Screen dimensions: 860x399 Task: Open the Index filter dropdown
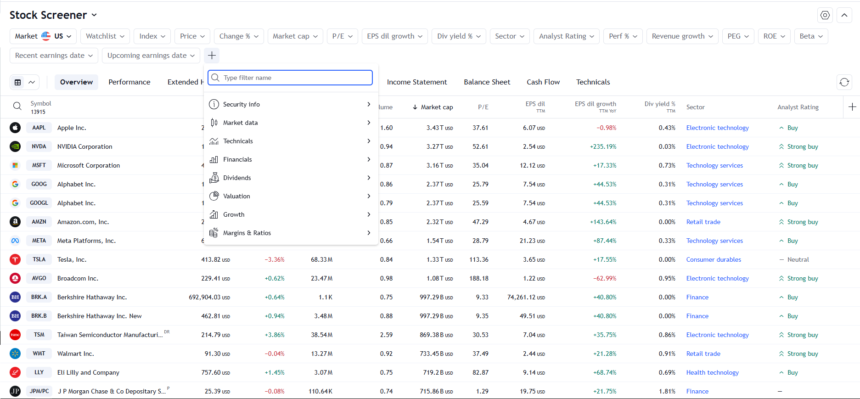[152, 36]
